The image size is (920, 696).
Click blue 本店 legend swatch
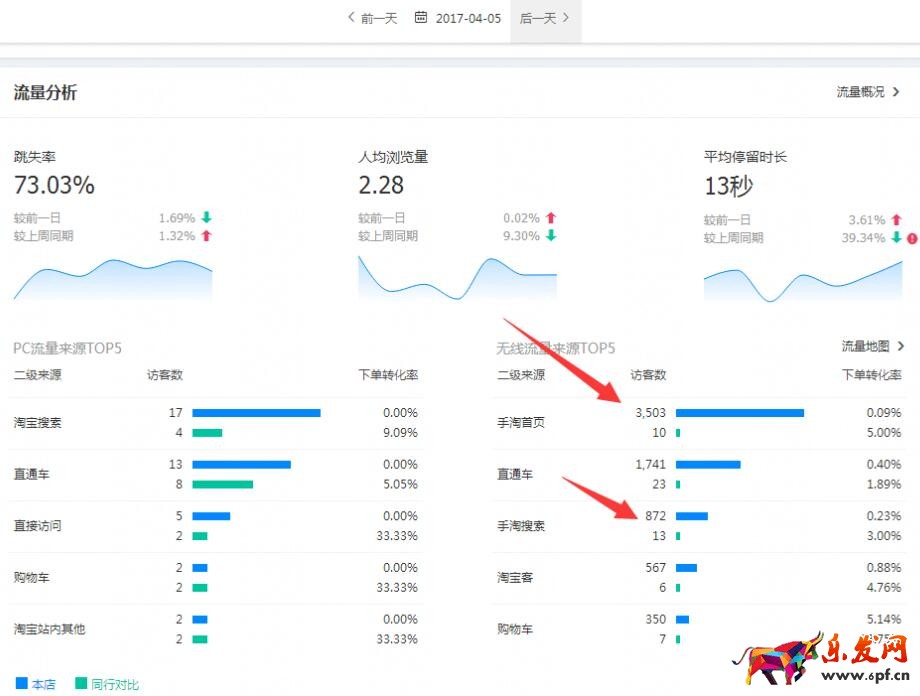pos(21,684)
